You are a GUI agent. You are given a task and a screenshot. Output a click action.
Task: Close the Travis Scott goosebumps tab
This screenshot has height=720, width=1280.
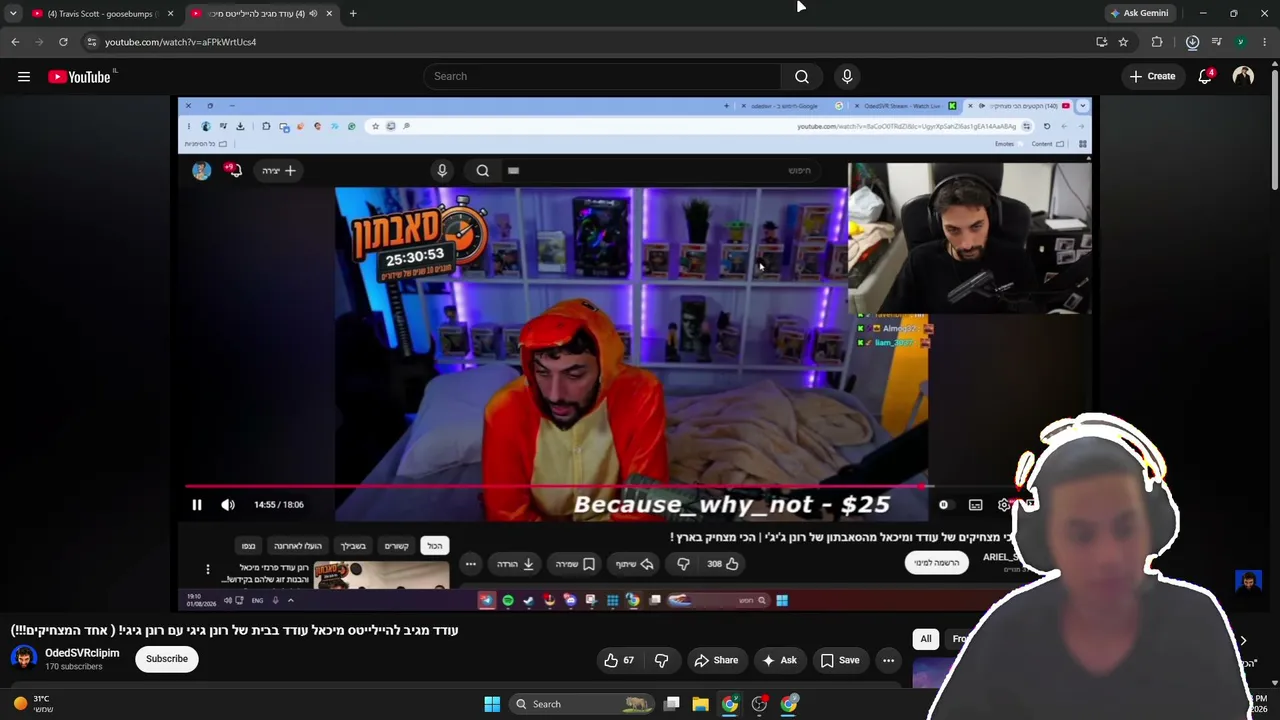[x=170, y=14]
